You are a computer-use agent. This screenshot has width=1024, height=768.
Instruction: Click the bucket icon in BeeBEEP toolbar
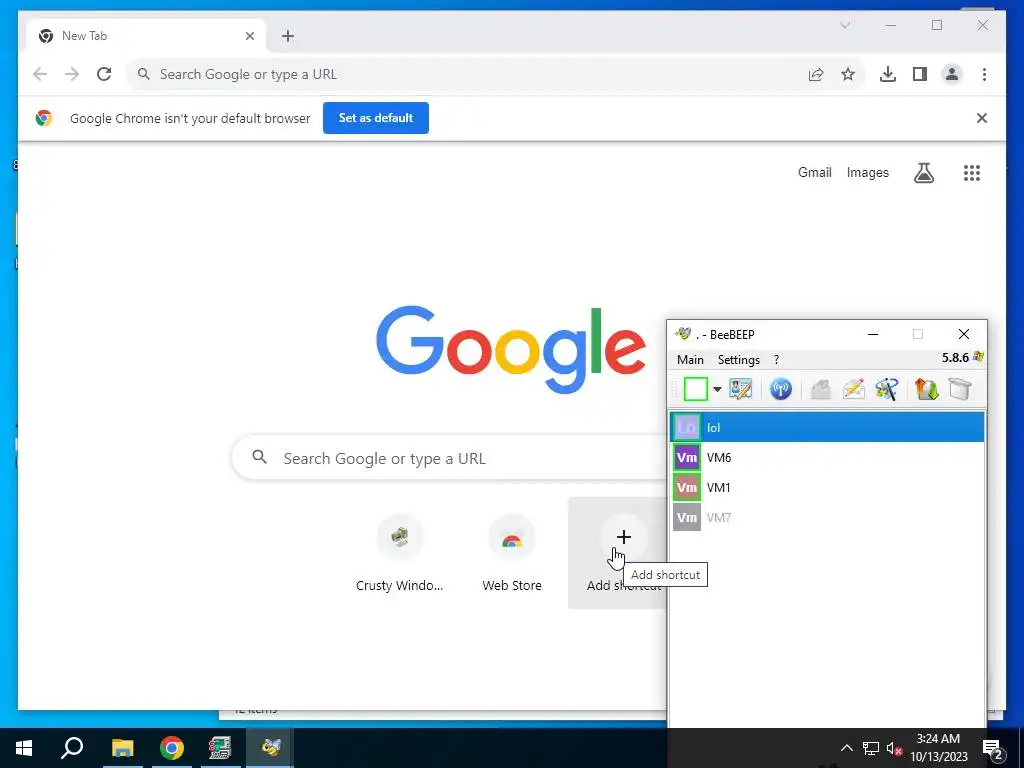960,389
